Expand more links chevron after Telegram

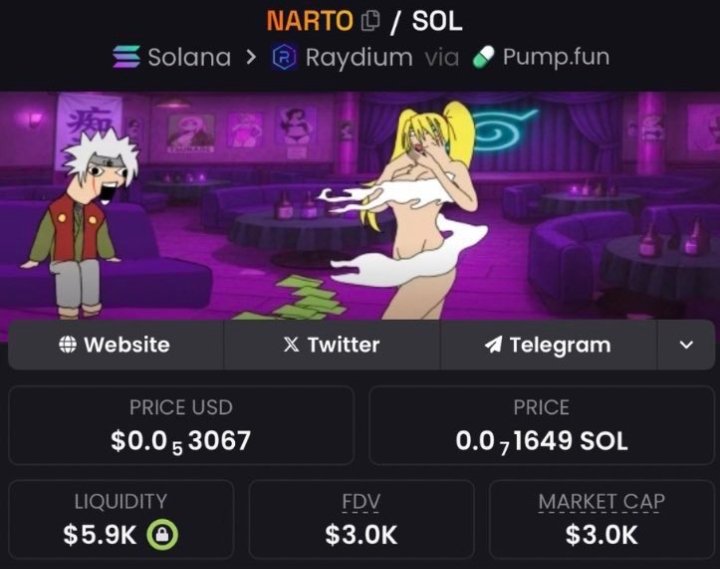686,344
